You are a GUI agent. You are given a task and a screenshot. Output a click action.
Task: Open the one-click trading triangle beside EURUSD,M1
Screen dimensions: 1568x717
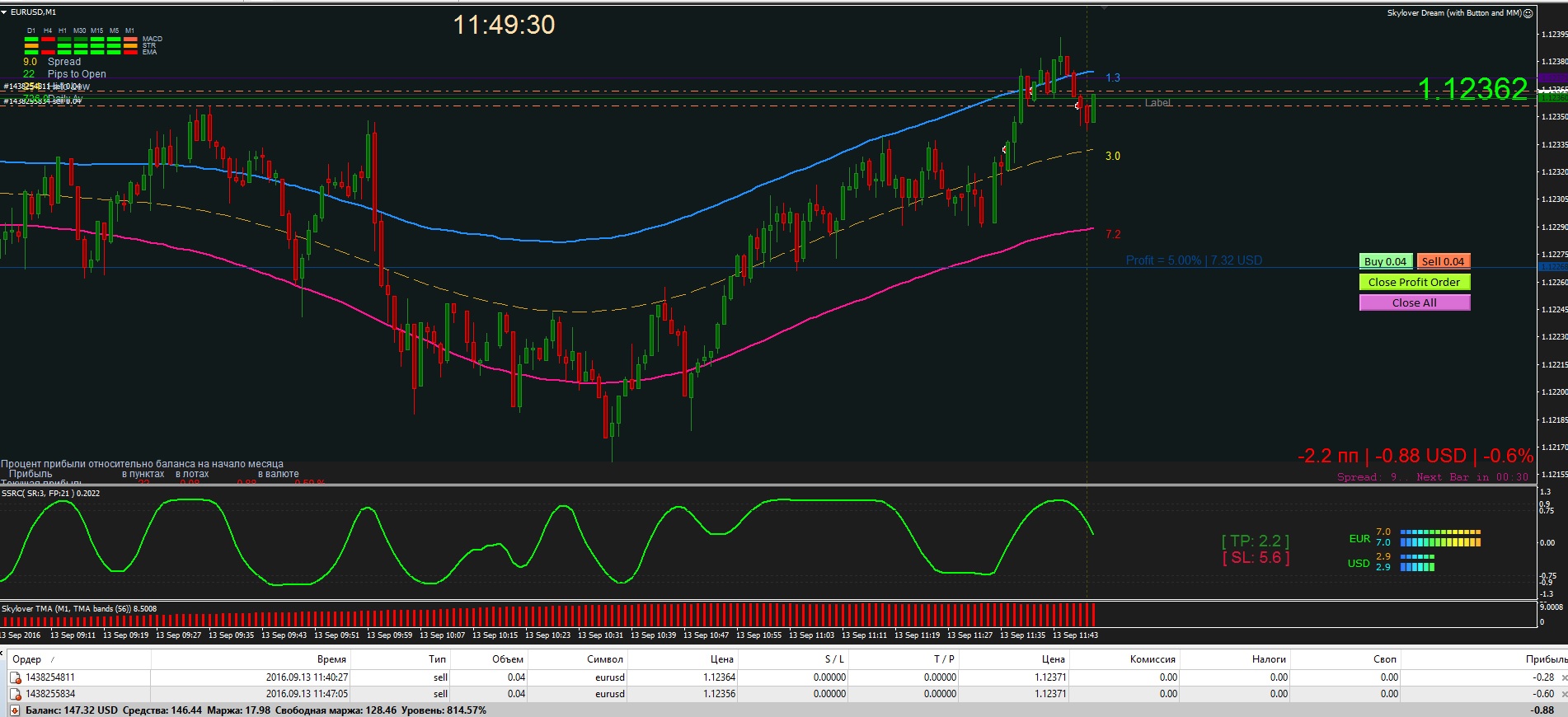(x=4, y=12)
